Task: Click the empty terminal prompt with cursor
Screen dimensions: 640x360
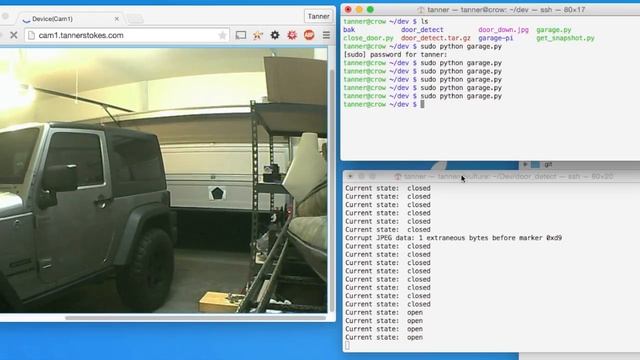Action: pos(384,104)
